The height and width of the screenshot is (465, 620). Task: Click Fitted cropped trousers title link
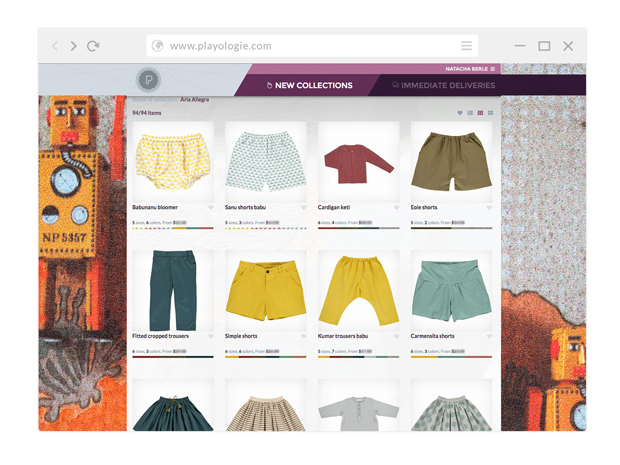coord(161,336)
